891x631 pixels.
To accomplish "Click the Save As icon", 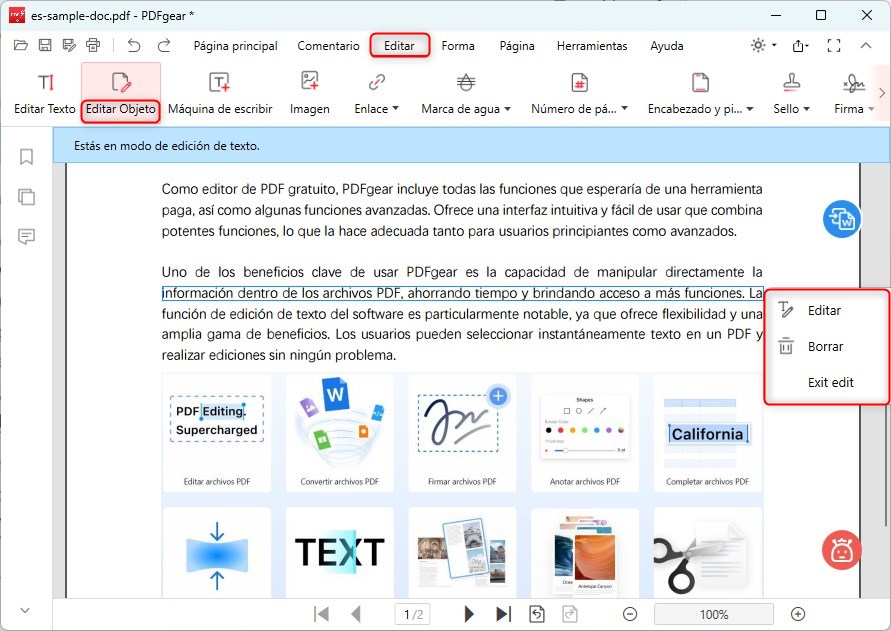I will (x=69, y=45).
